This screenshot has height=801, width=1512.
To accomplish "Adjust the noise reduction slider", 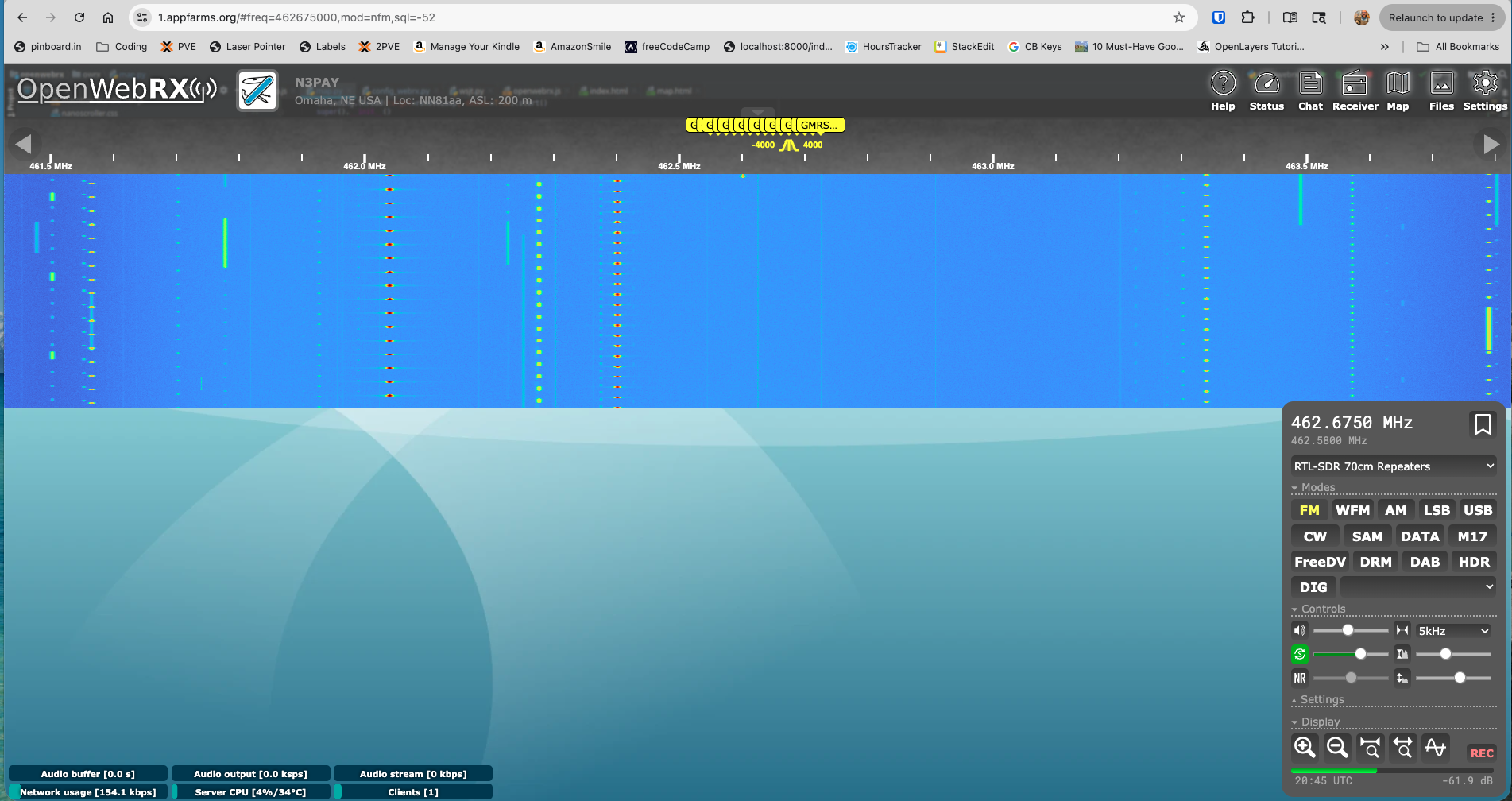I will click(1351, 678).
